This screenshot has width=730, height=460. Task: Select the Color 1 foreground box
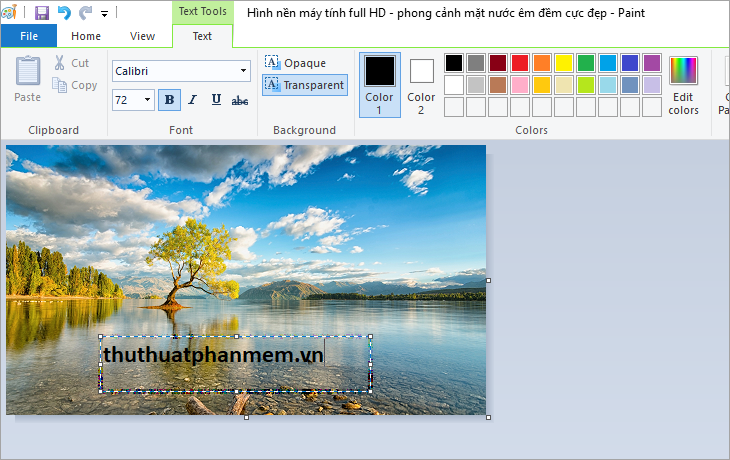[x=379, y=85]
